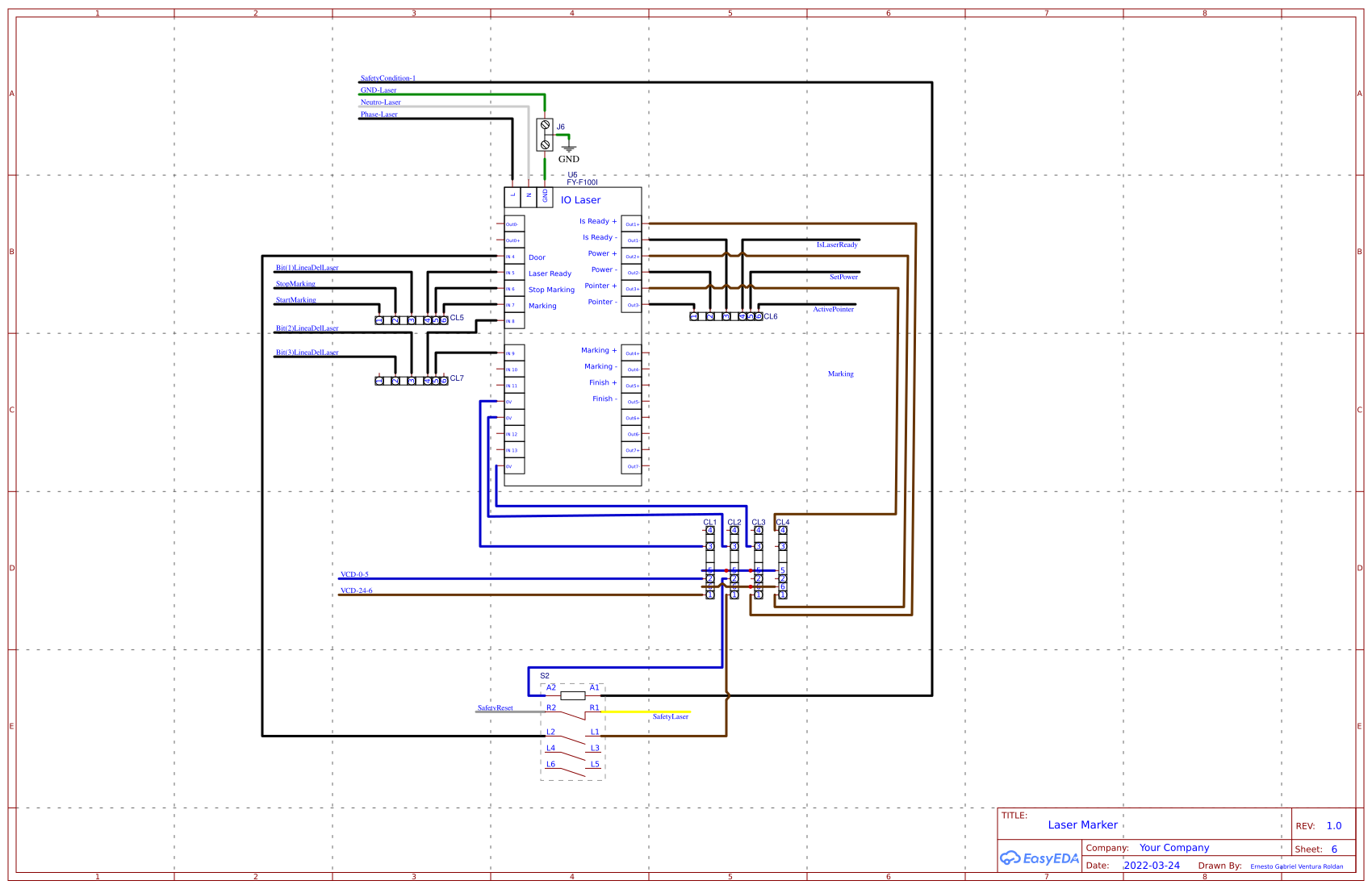This screenshot has width=1372, height=889.
Task: Select the CL5 connector symbol
Action: [412, 319]
